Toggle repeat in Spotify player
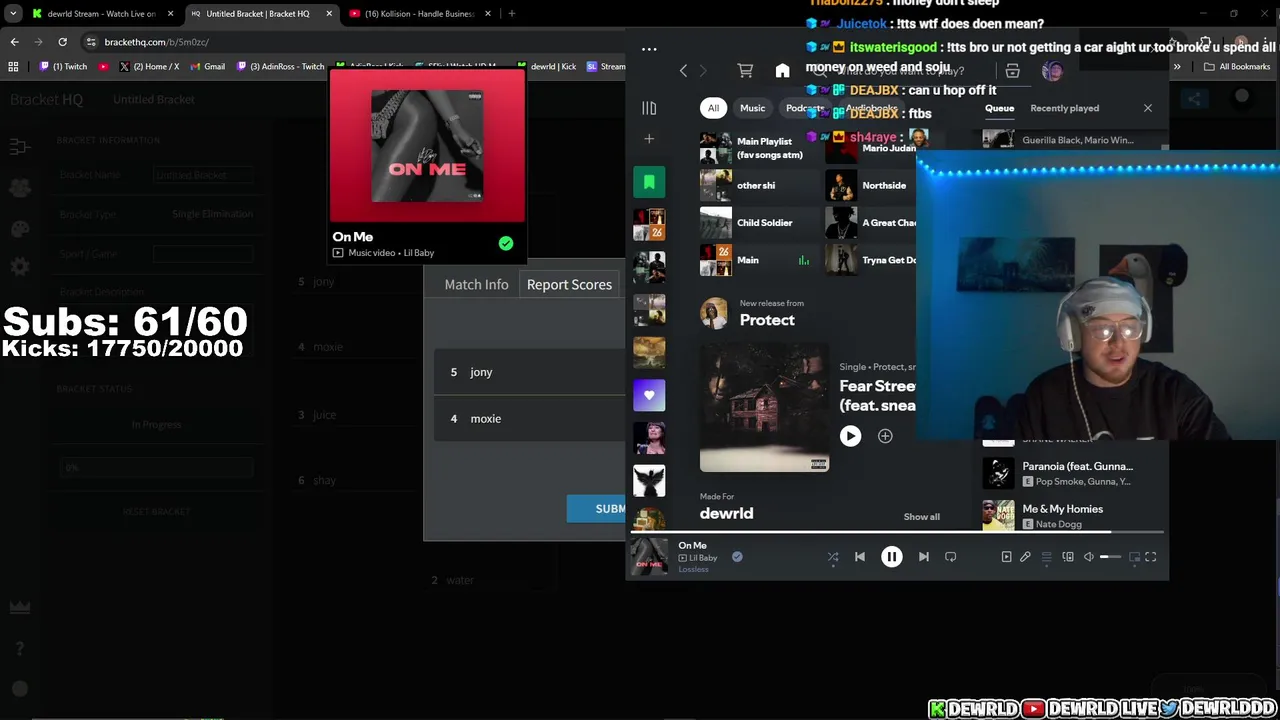Viewport: 1280px width, 720px height. point(951,557)
